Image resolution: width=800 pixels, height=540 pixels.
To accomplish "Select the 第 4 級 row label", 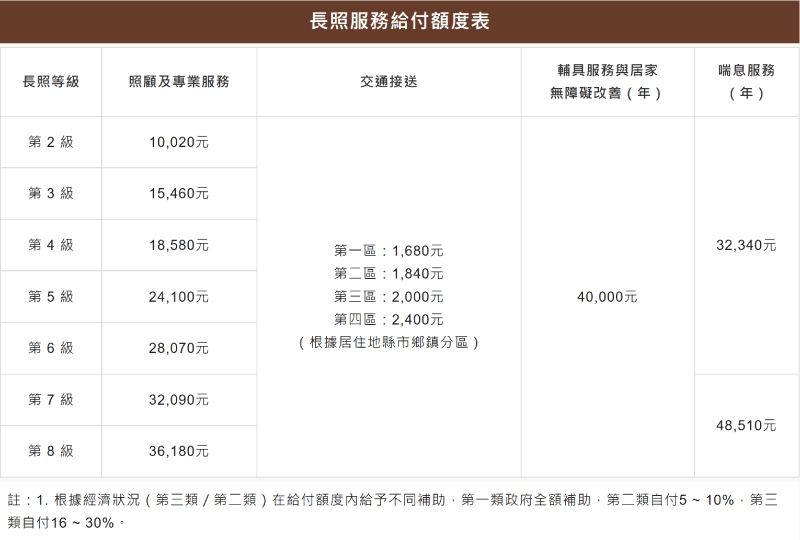I will (50, 245).
